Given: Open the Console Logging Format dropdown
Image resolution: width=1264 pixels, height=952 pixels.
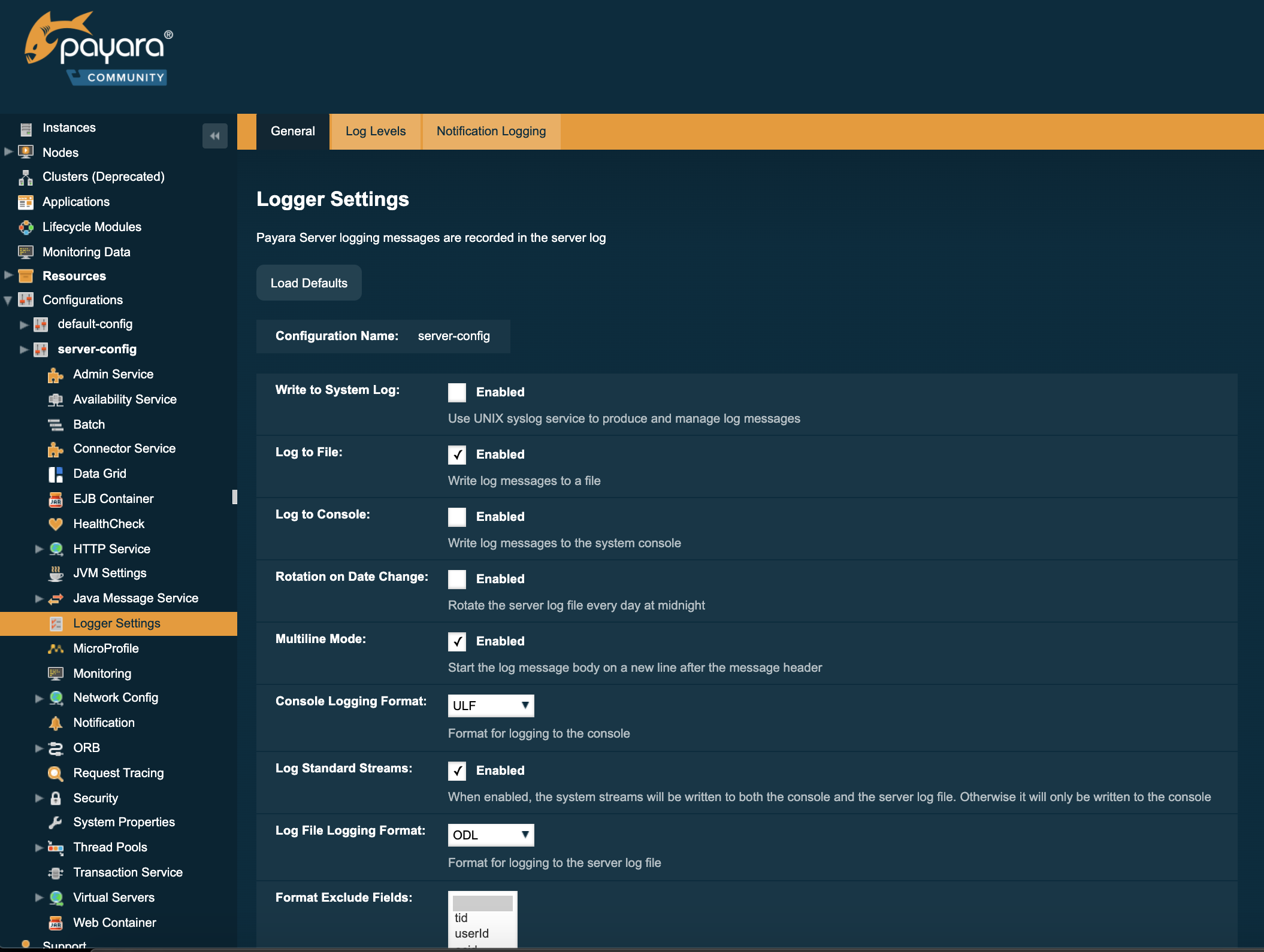Looking at the screenshot, I should click(490, 705).
